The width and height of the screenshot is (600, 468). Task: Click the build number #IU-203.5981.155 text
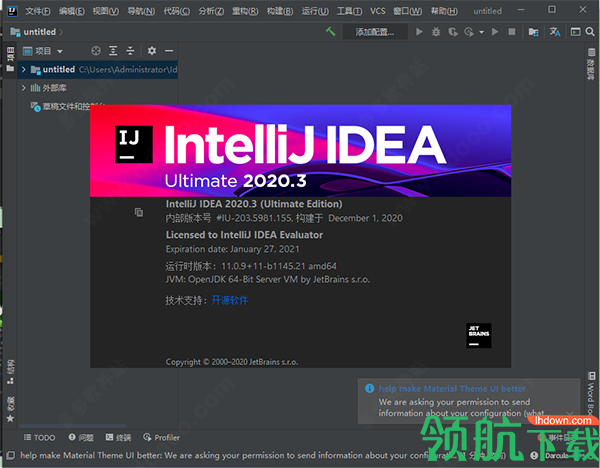coord(254,218)
